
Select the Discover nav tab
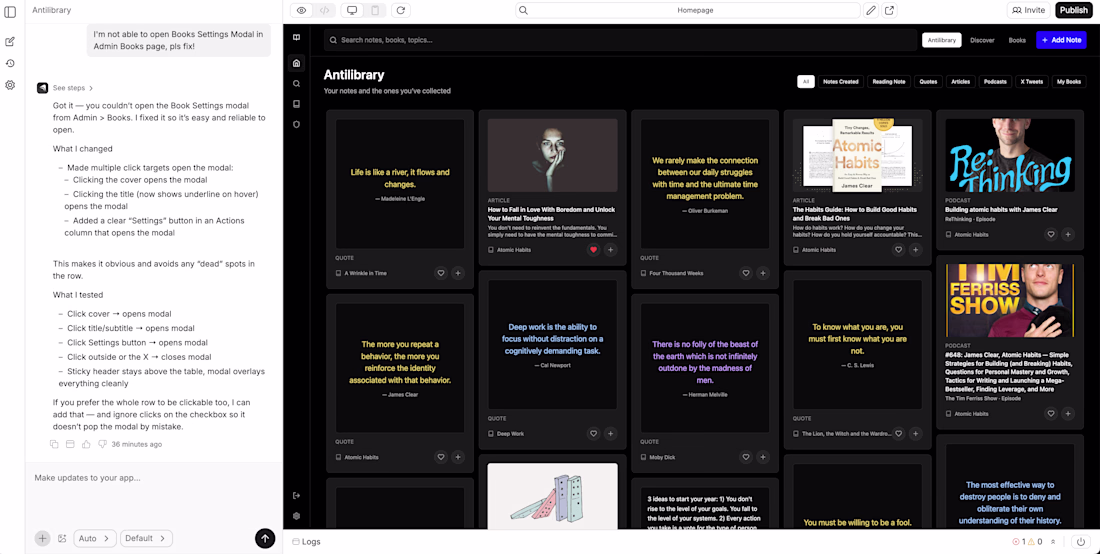[982, 40]
